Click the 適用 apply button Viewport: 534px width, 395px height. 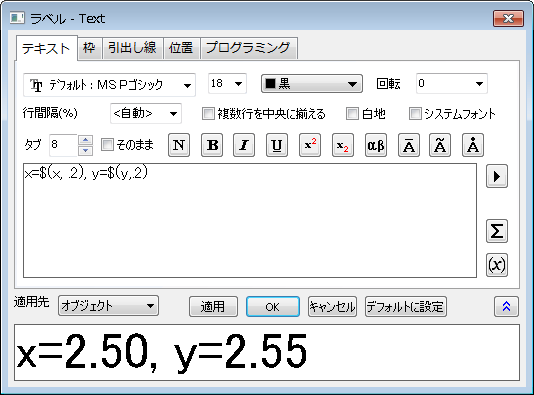click(x=213, y=306)
